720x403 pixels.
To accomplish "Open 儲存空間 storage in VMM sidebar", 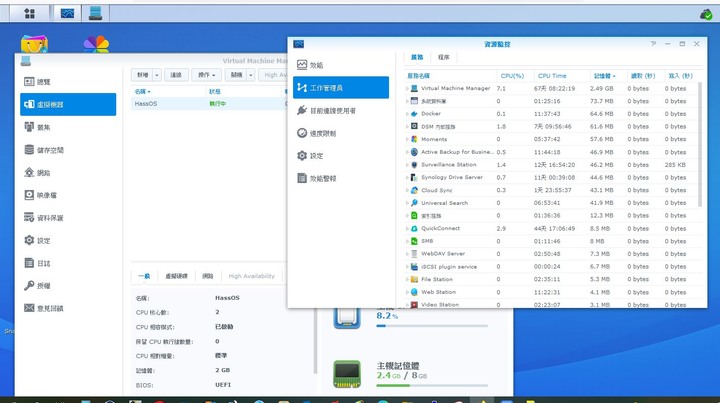I will coord(68,150).
